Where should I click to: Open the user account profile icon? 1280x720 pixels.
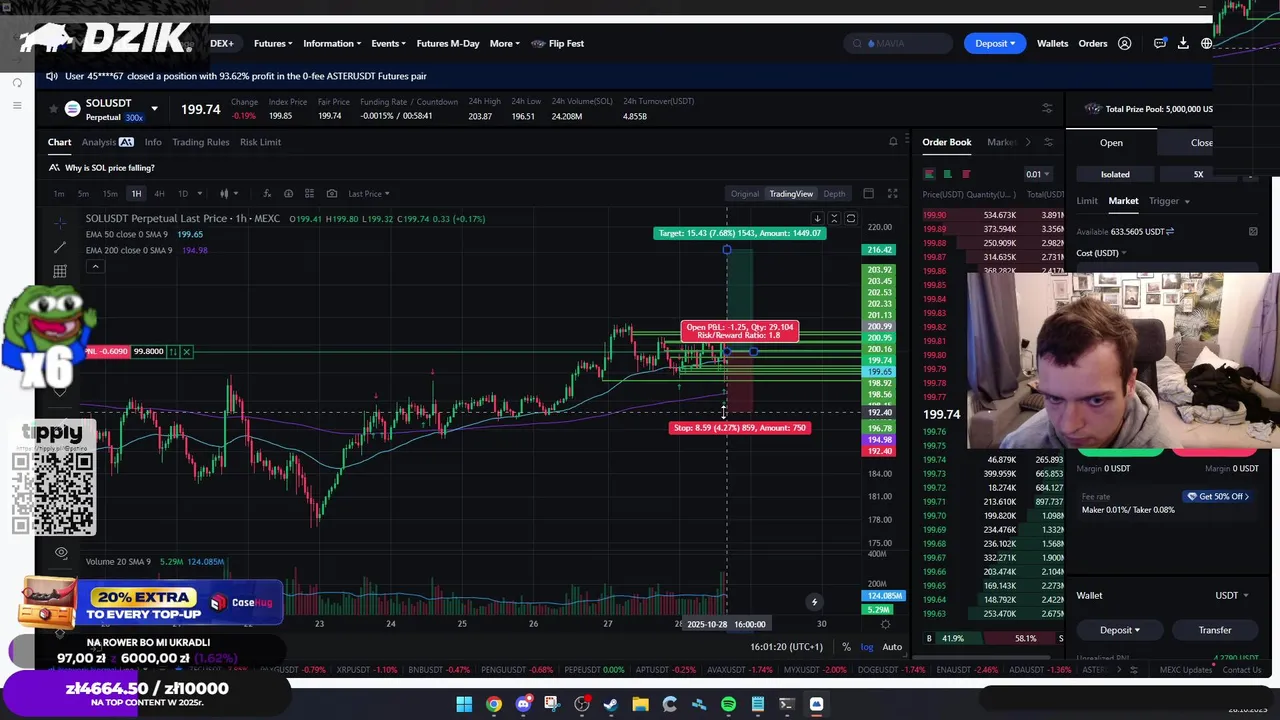[x=1124, y=43]
